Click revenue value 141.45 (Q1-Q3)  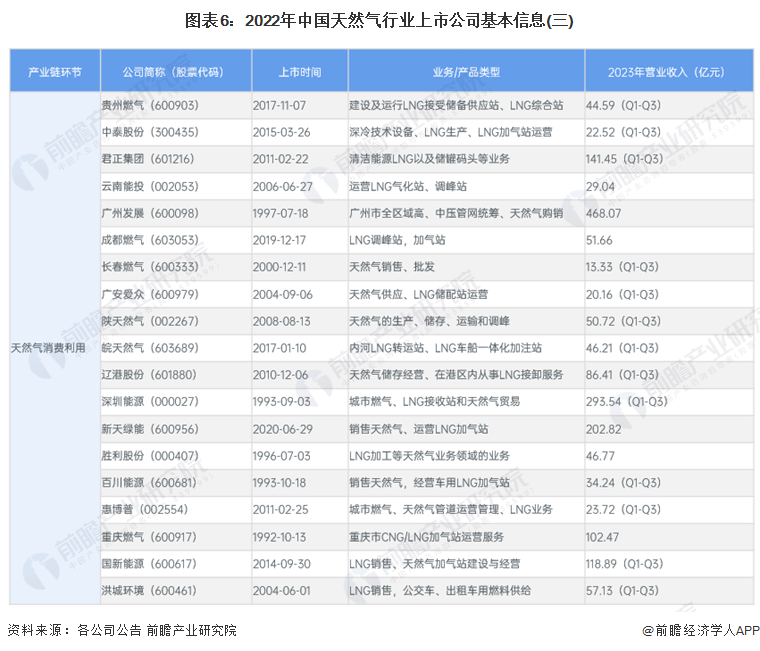(x=624, y=159)
